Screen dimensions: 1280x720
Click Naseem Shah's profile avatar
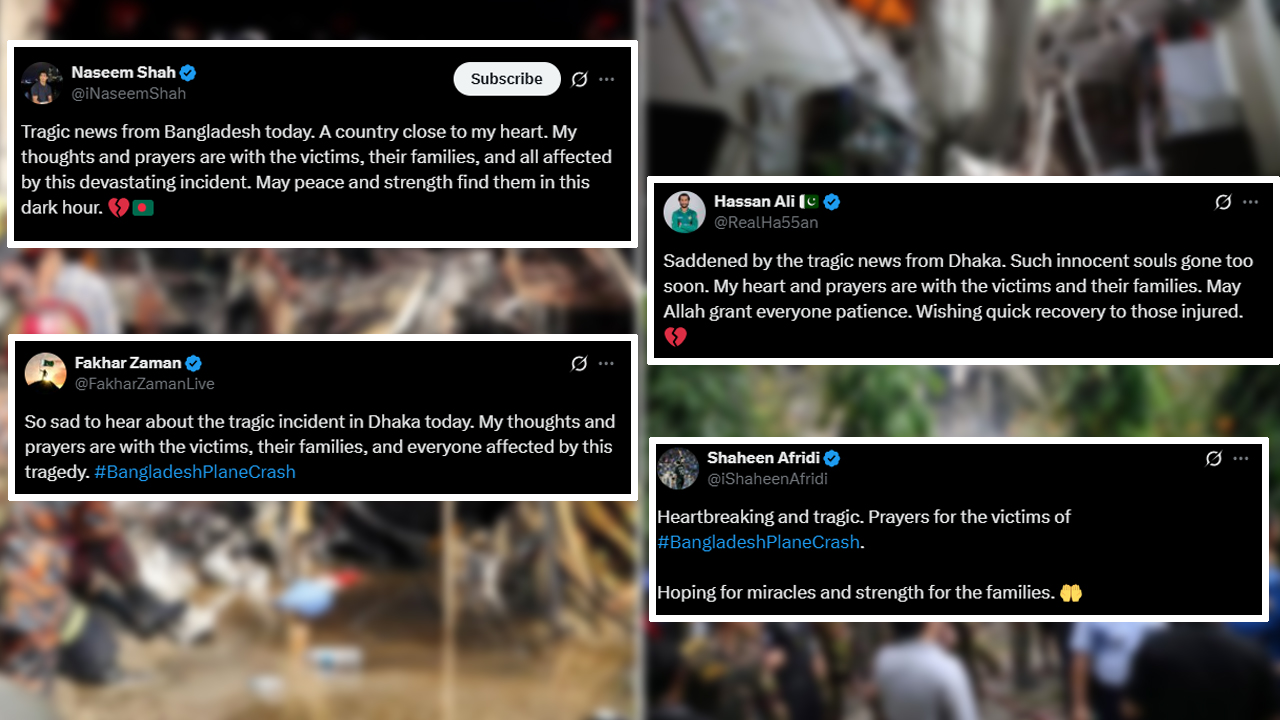[42, 83]
